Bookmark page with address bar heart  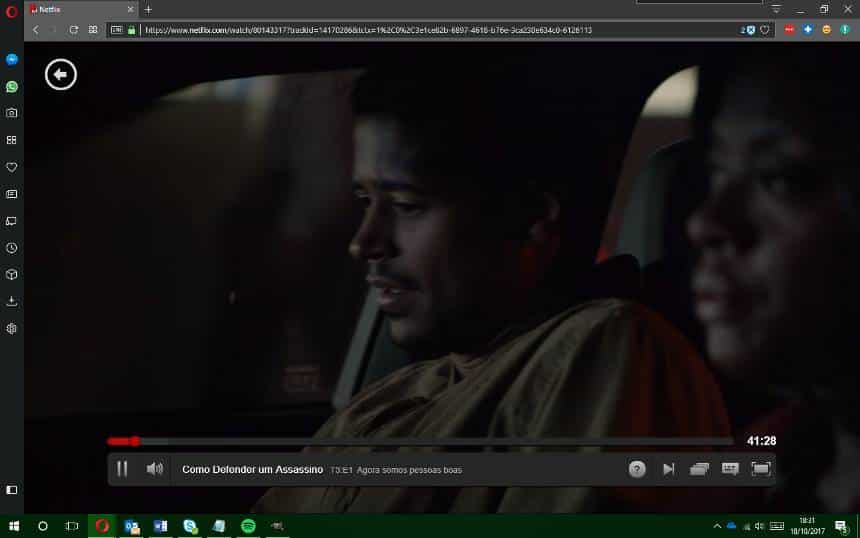(765, 30)
